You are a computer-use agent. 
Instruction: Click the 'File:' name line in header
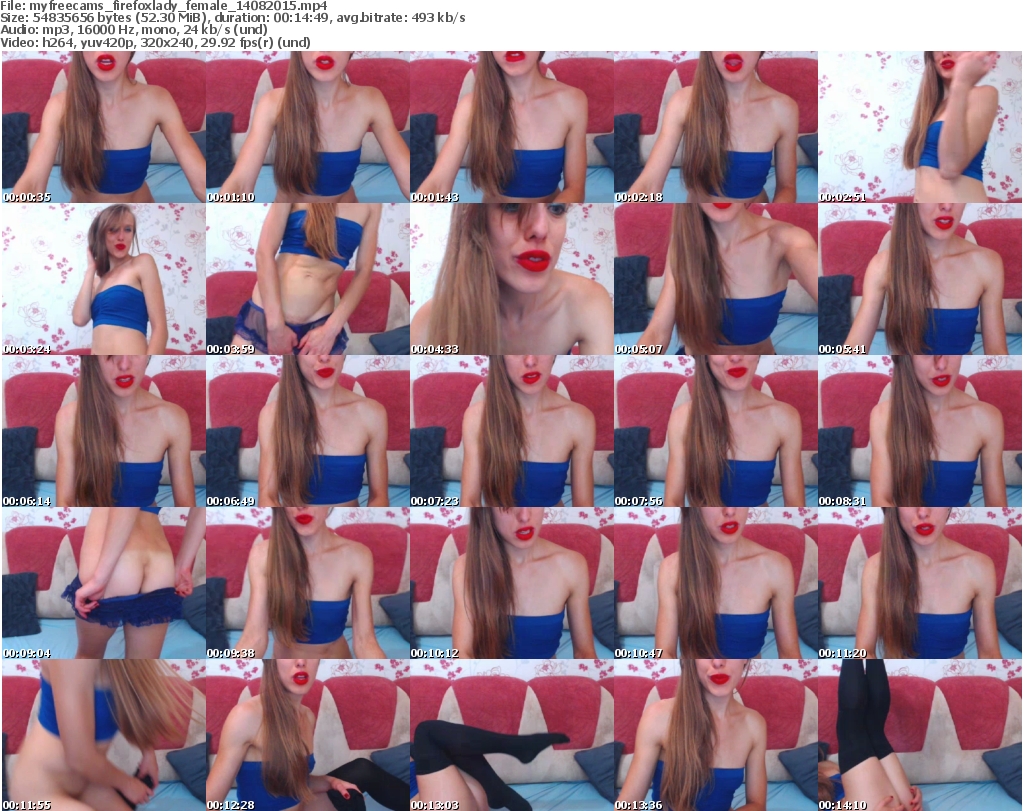(x=164, y=6)
